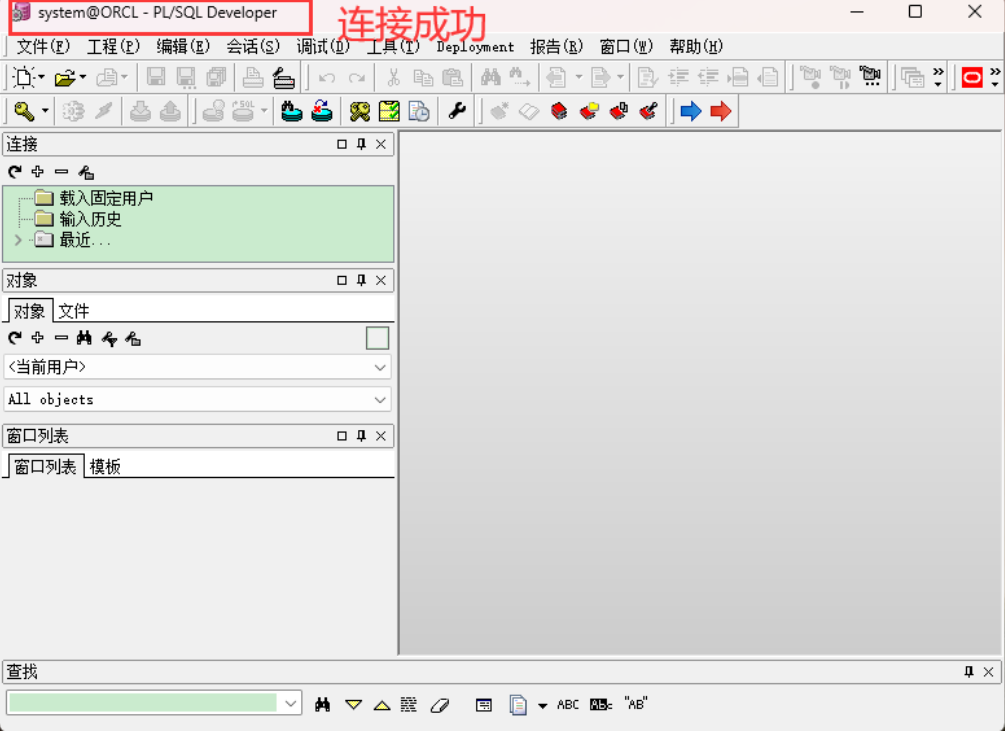The height and width of the screenshot is (733, 1005).
Task: Click the Find binoculars icon in main toolbar
Action: click(490, 77)
